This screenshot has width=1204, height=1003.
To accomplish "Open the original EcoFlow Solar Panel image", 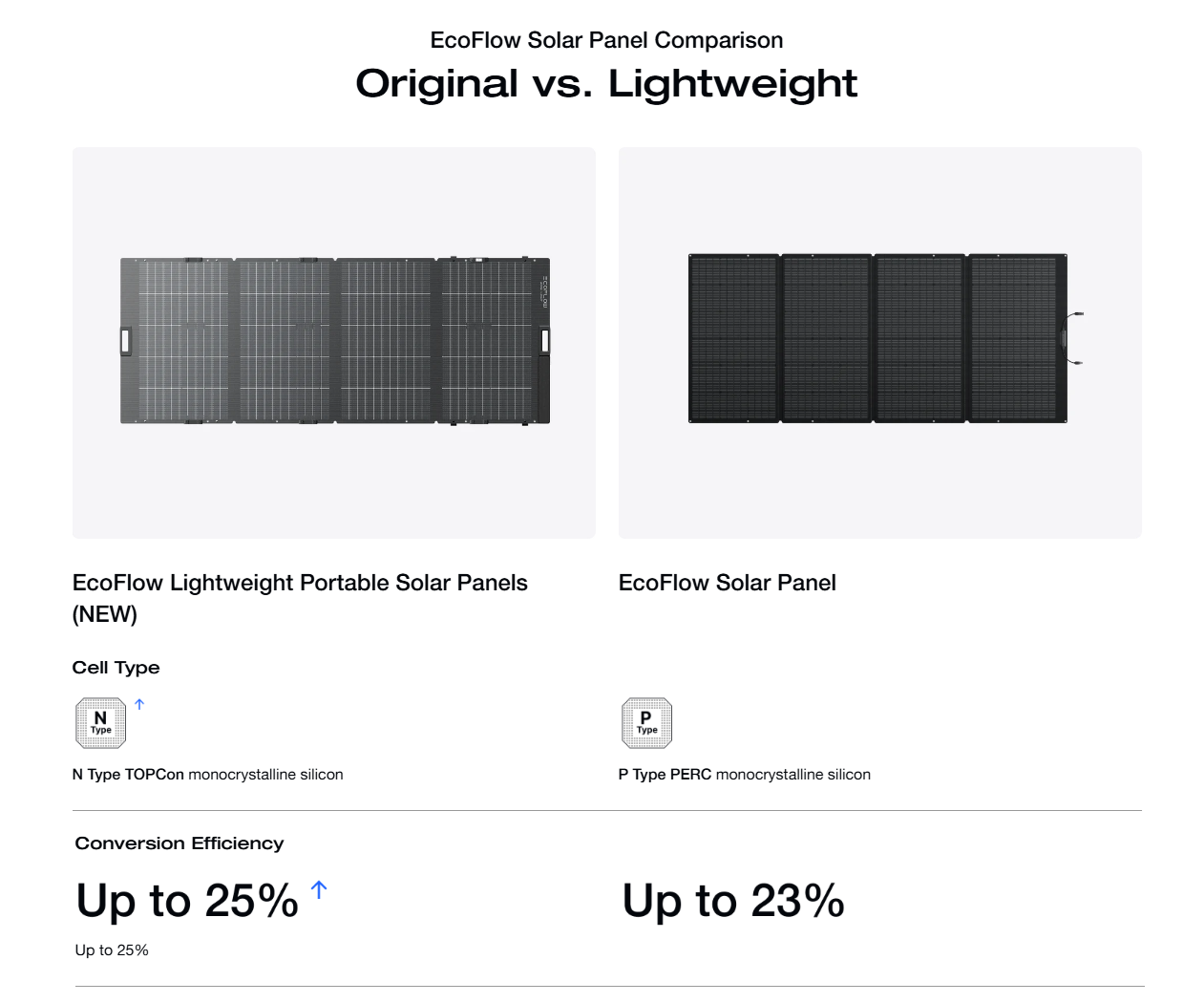I will pos(880,342).
